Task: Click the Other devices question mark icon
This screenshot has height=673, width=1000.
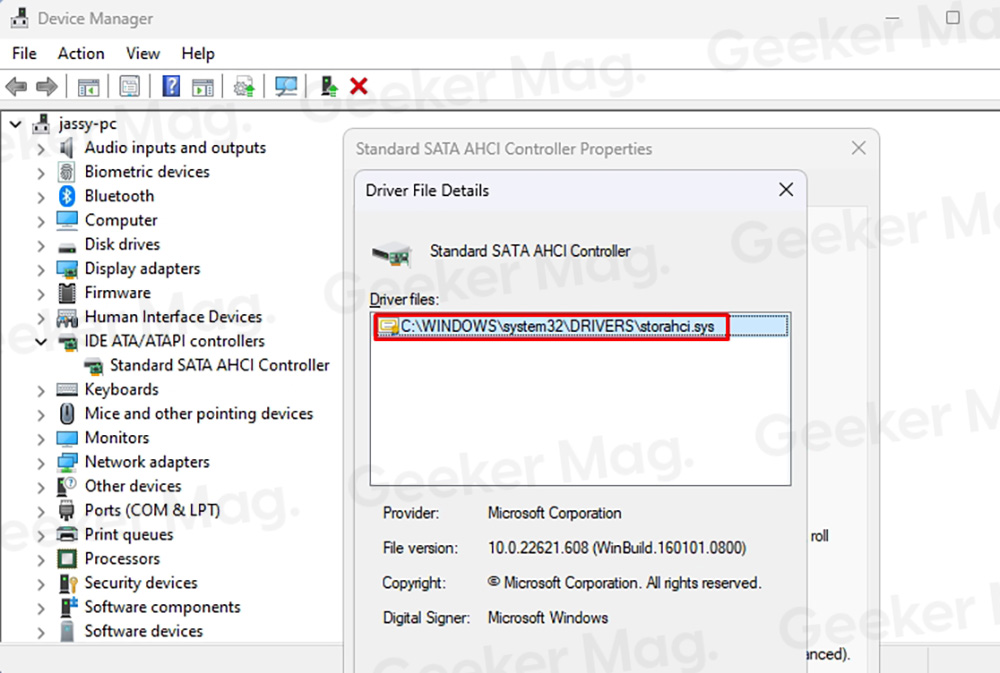Action: point(66,487)
